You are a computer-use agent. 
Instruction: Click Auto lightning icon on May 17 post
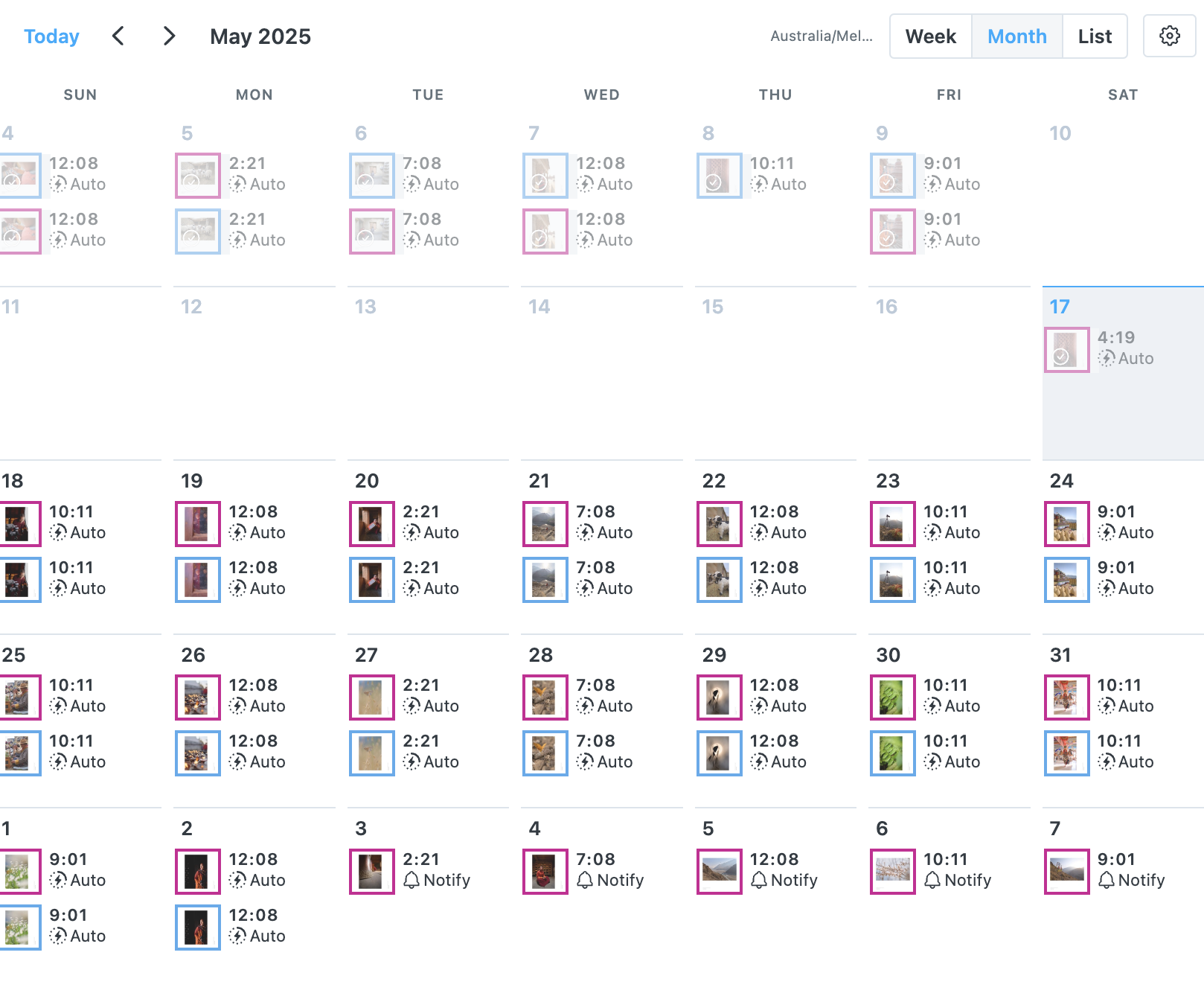tap(1107, 358)
